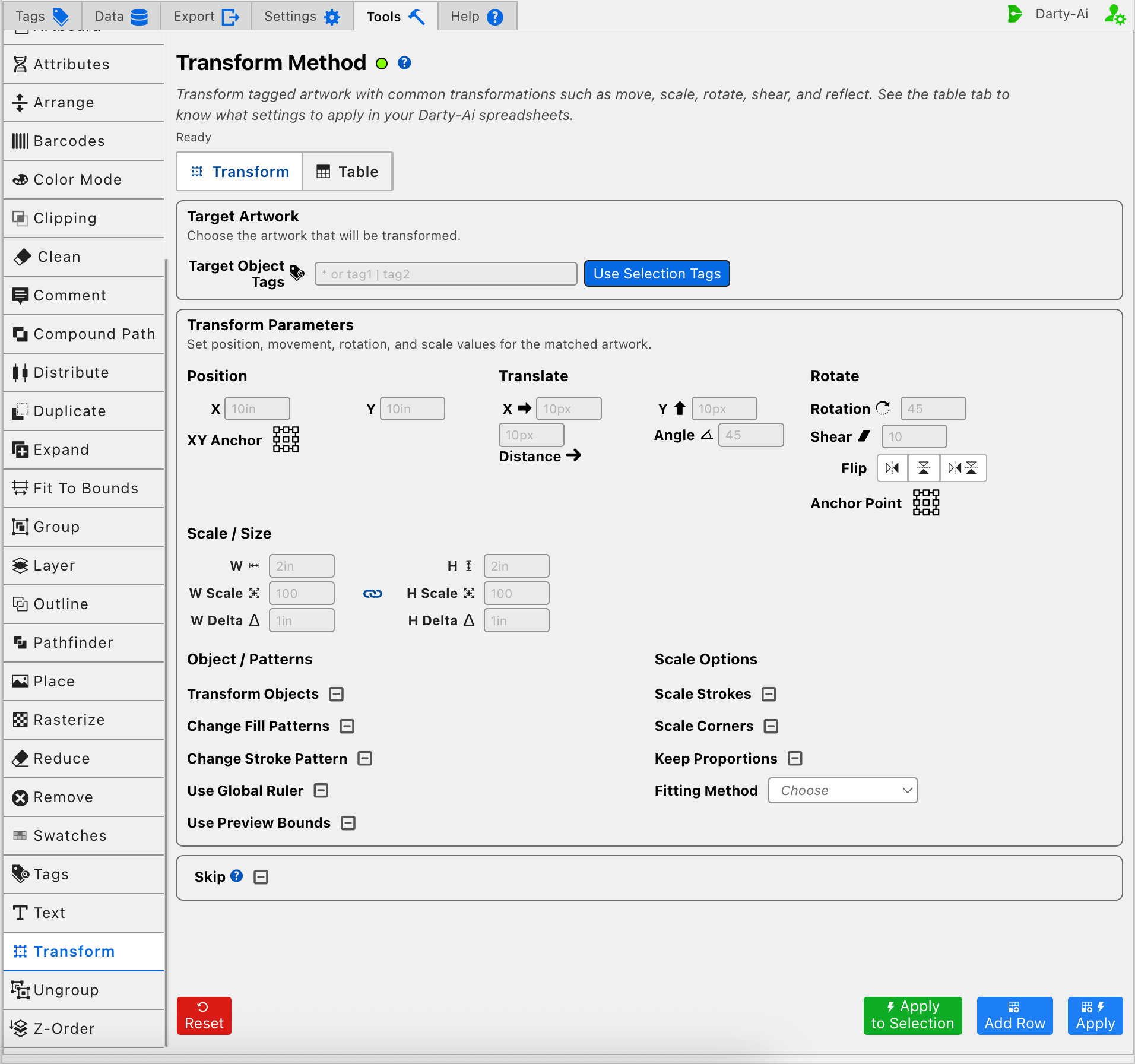Screen dimensions: 1135x1064
Task: Switch to the Data tab
Action: [x=121, y=16]
